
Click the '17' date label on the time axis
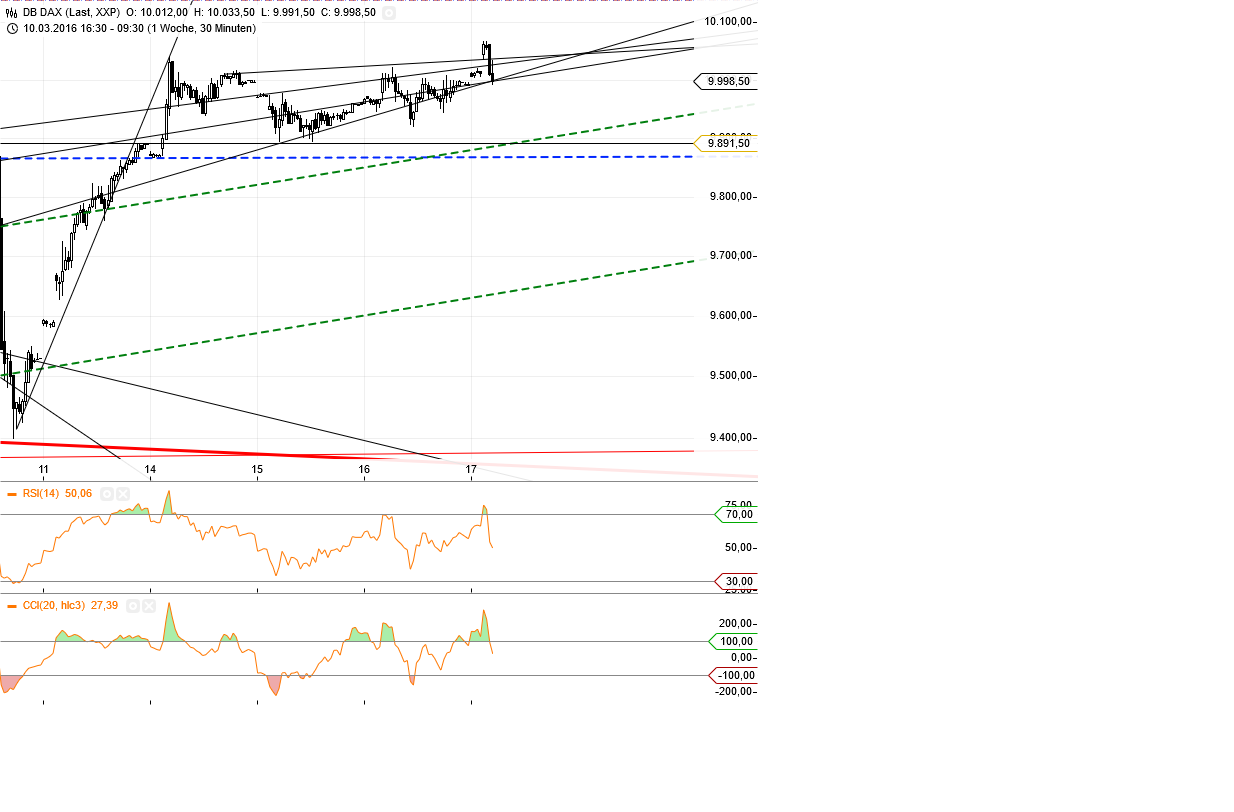(x=471, y=469)
